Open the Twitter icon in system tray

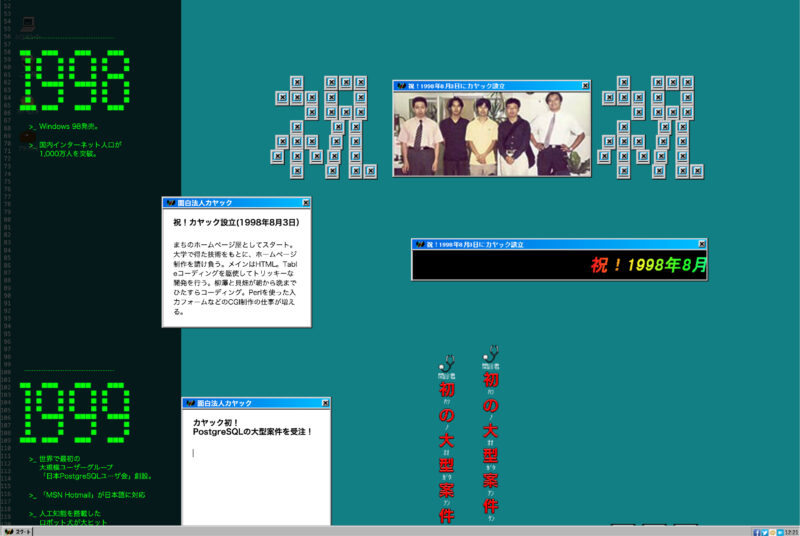click(x=764, y=531)
